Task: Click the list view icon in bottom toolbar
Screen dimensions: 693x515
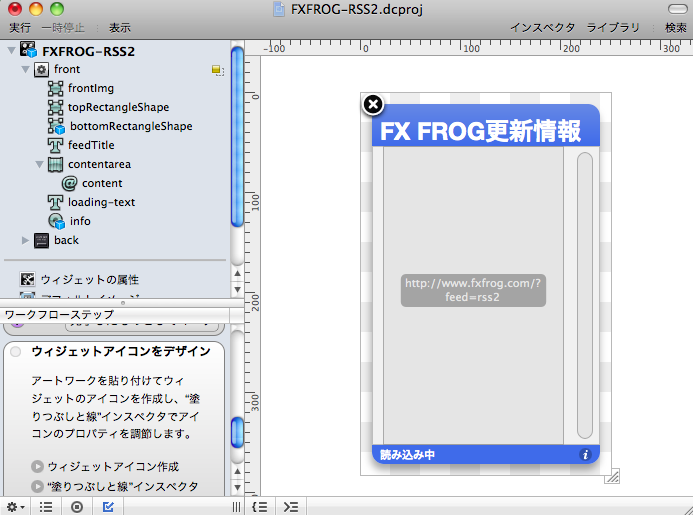Action: (x=46, y=506)
